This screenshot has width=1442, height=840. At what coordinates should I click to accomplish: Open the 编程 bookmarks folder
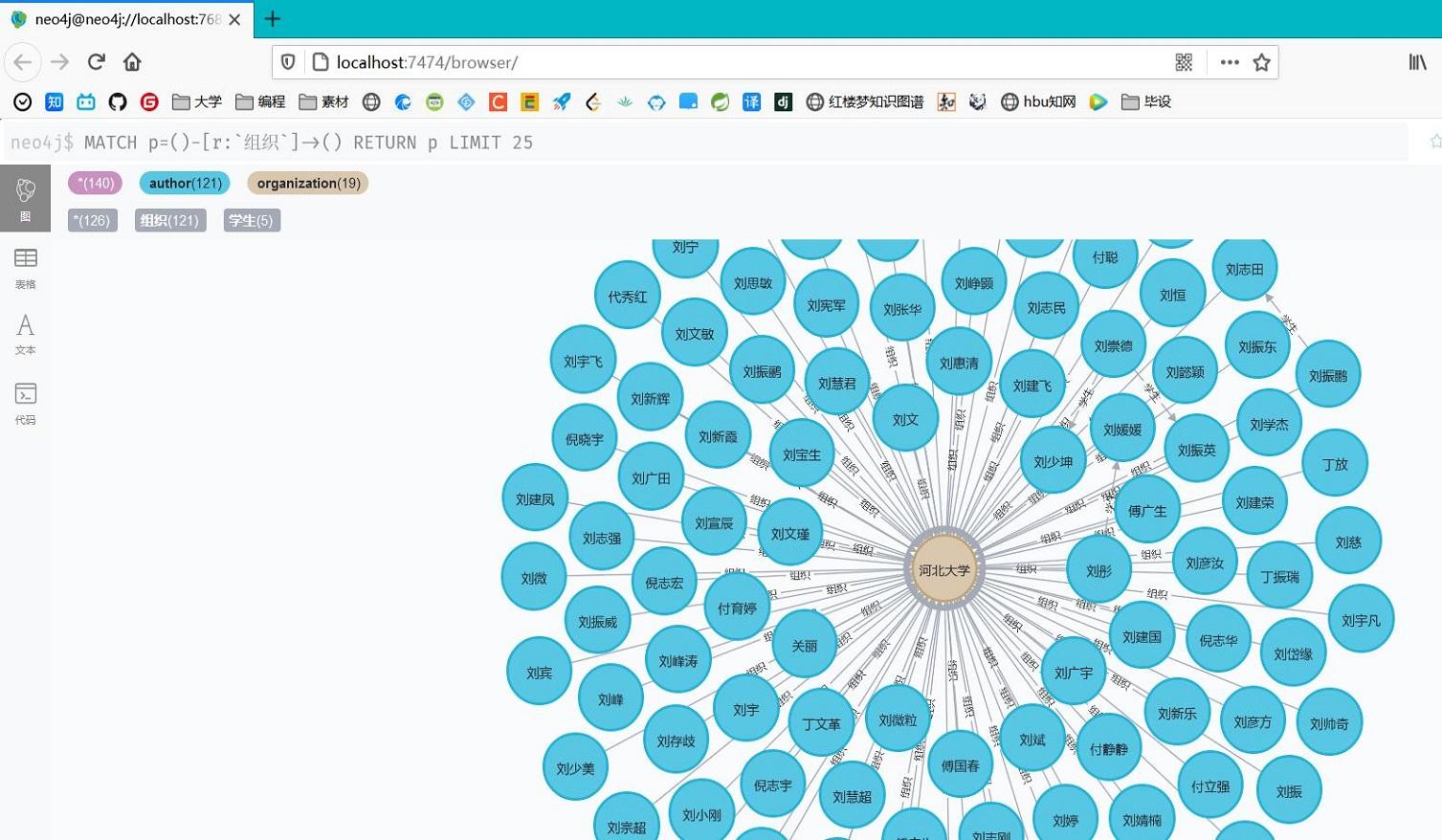click(260, 101)
